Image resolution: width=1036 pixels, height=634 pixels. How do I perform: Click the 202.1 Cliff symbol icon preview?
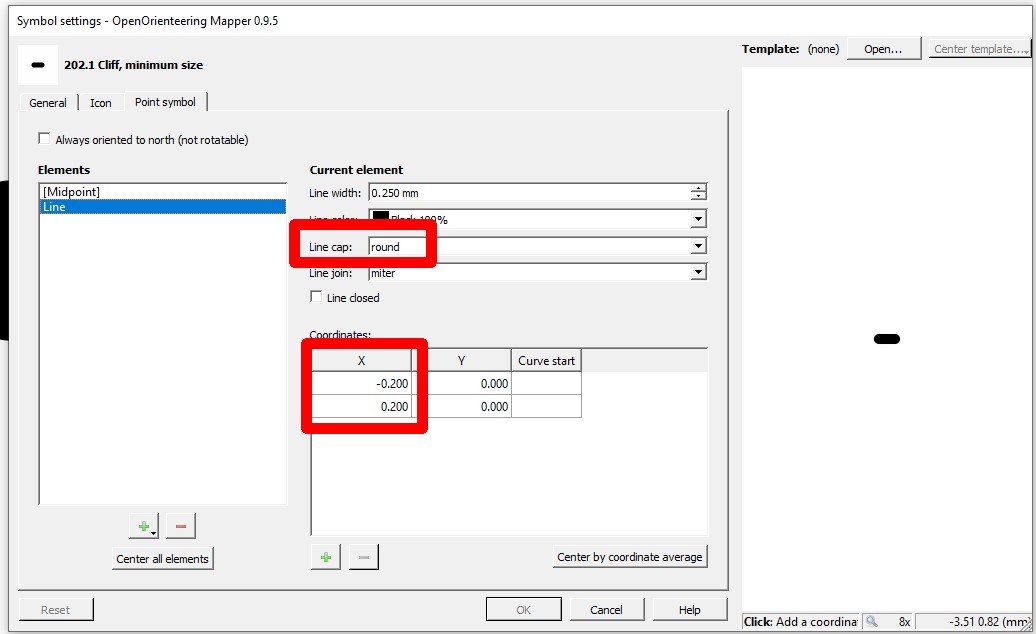click(38, 65)
